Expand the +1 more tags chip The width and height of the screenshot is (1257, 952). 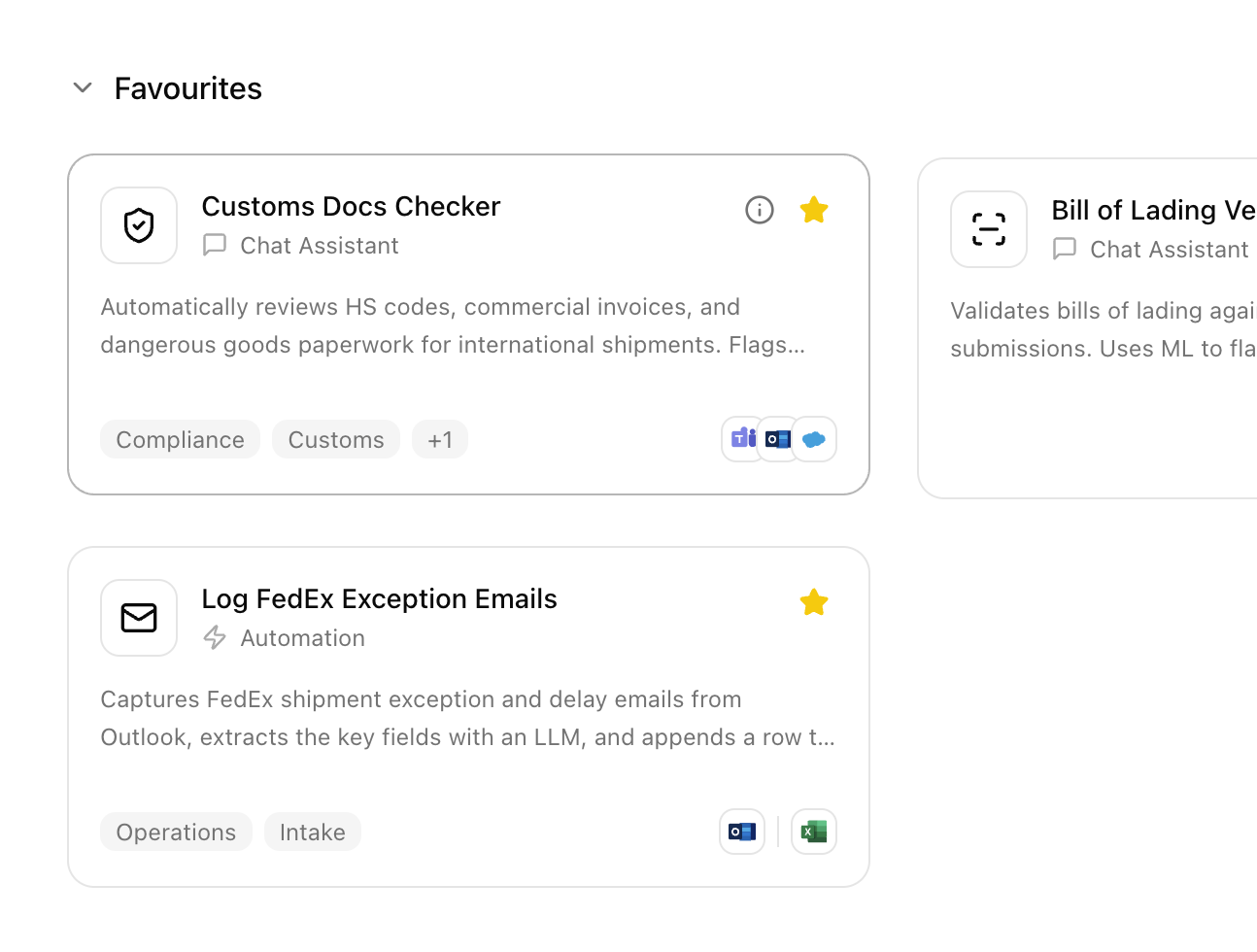(x=440, y=440)
